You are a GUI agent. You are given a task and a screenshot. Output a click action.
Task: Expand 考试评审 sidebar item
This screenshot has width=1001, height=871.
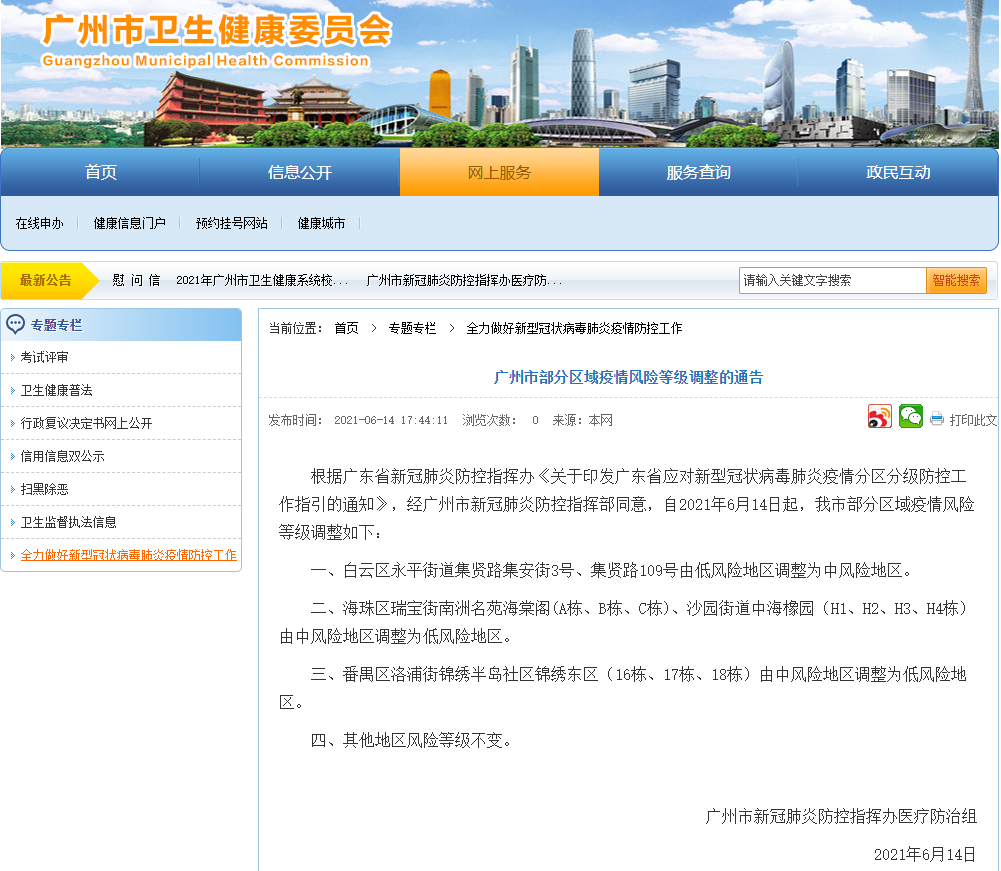(x=45, y=357)
